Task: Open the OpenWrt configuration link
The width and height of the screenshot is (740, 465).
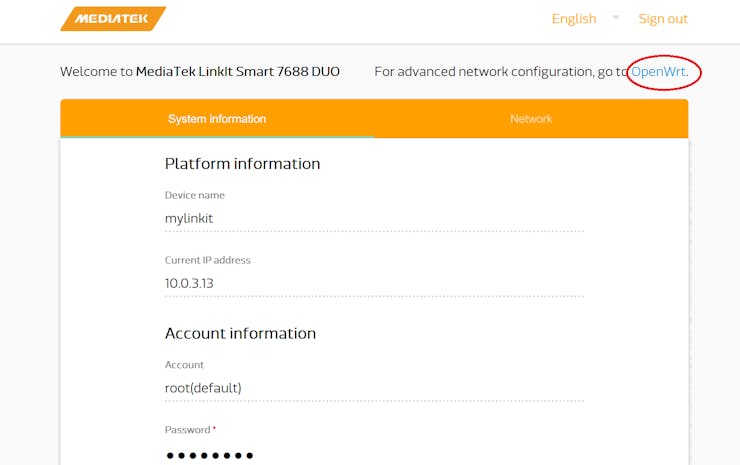Action: (658, 71)
